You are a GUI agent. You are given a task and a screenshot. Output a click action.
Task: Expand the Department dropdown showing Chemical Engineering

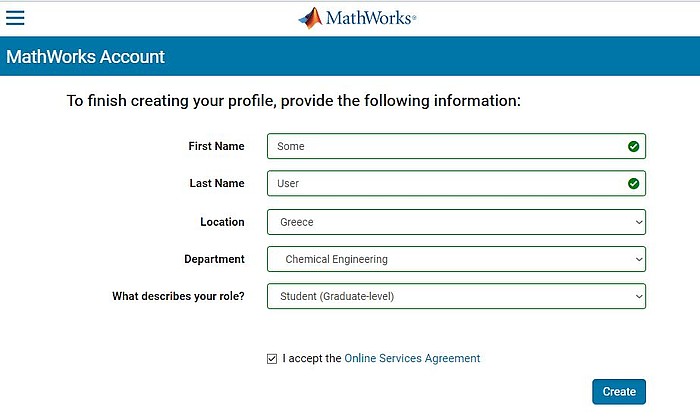pos(455,260)
